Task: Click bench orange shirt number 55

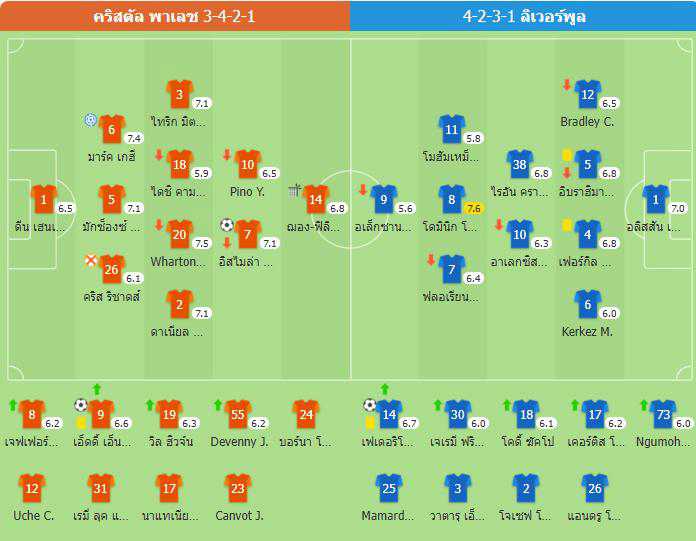Action: click(x=237, y=415)
